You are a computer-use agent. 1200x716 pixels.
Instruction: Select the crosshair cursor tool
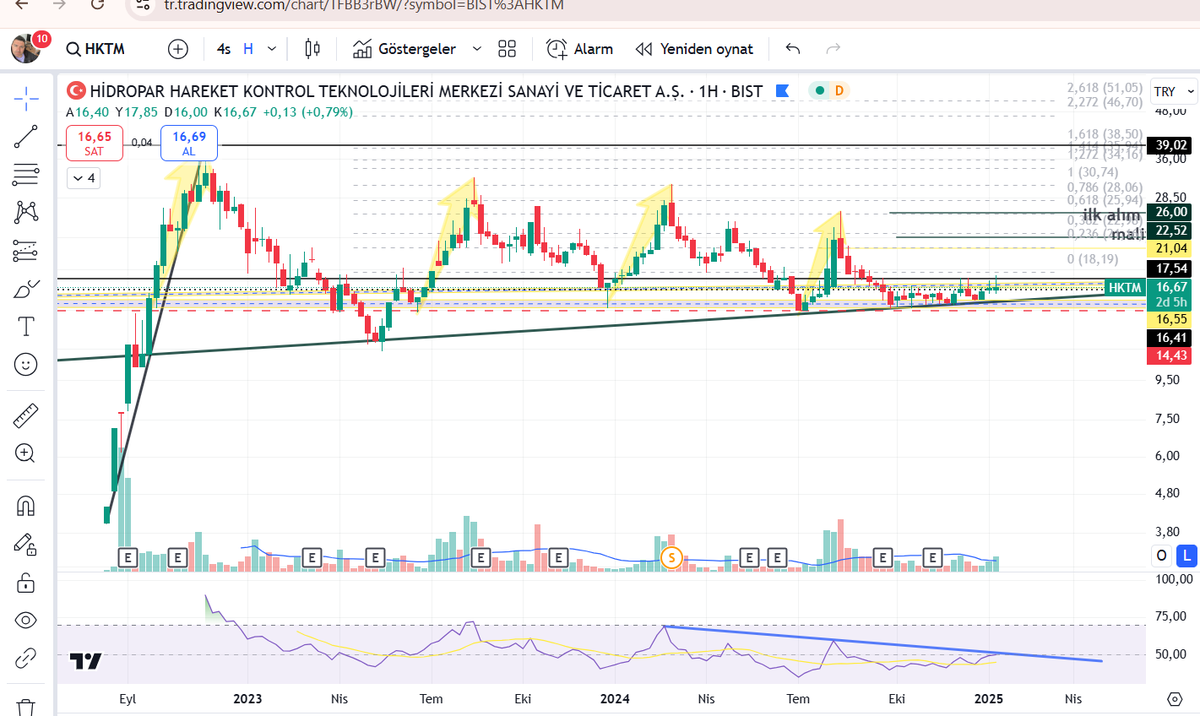26,97
